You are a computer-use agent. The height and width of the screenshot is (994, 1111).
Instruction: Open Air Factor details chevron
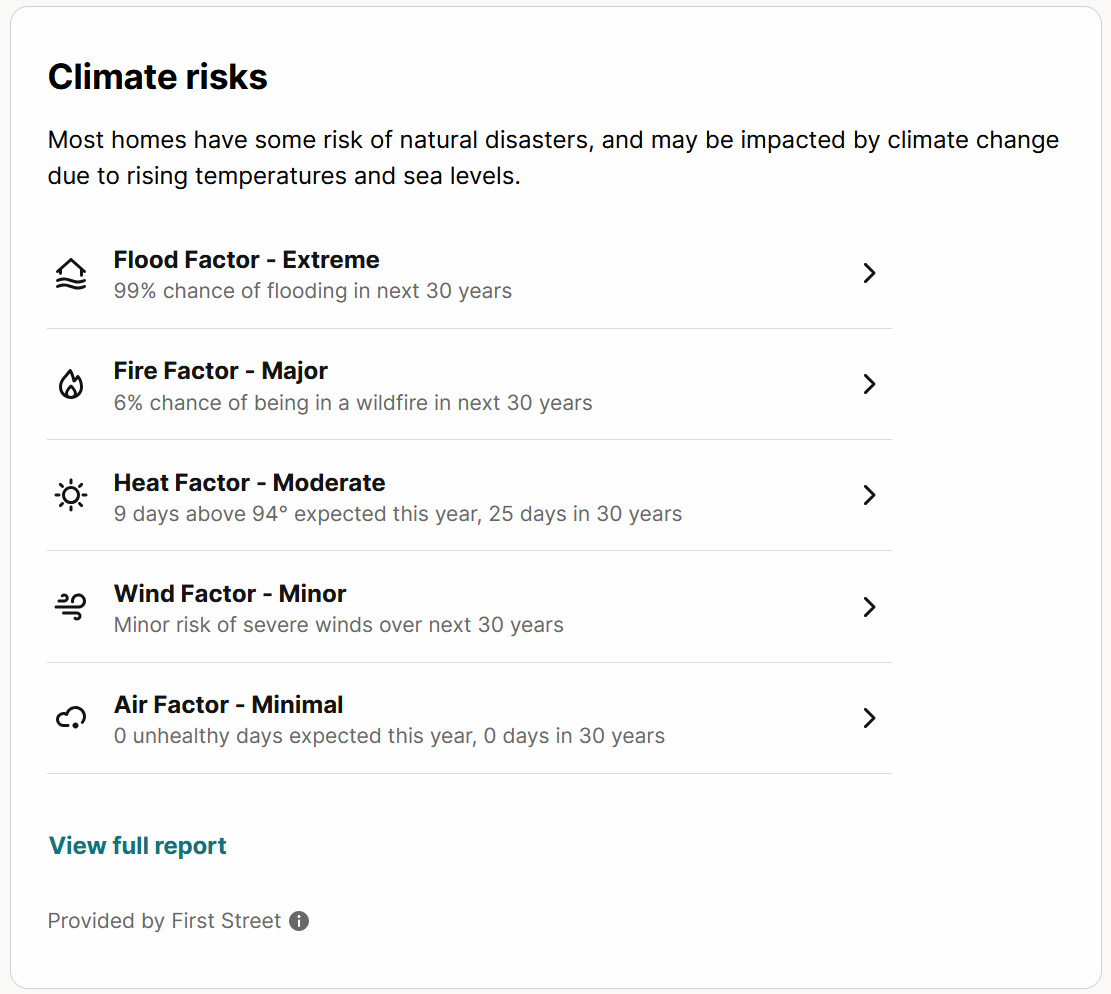pos(869,717)
